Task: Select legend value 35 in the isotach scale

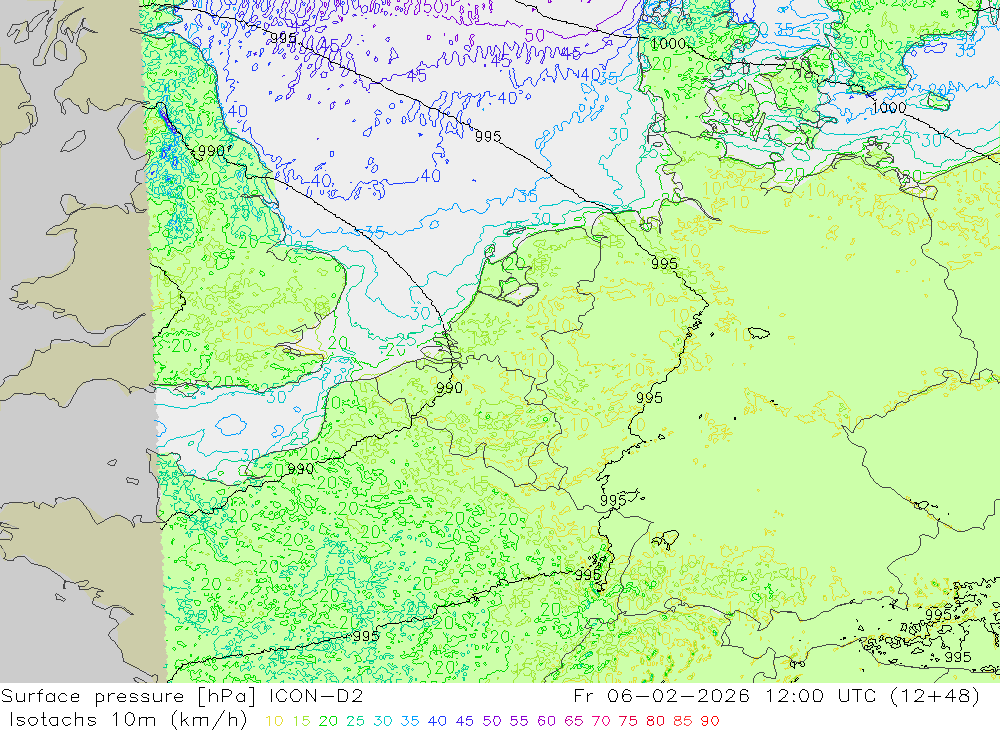Action: coord(409,721)
